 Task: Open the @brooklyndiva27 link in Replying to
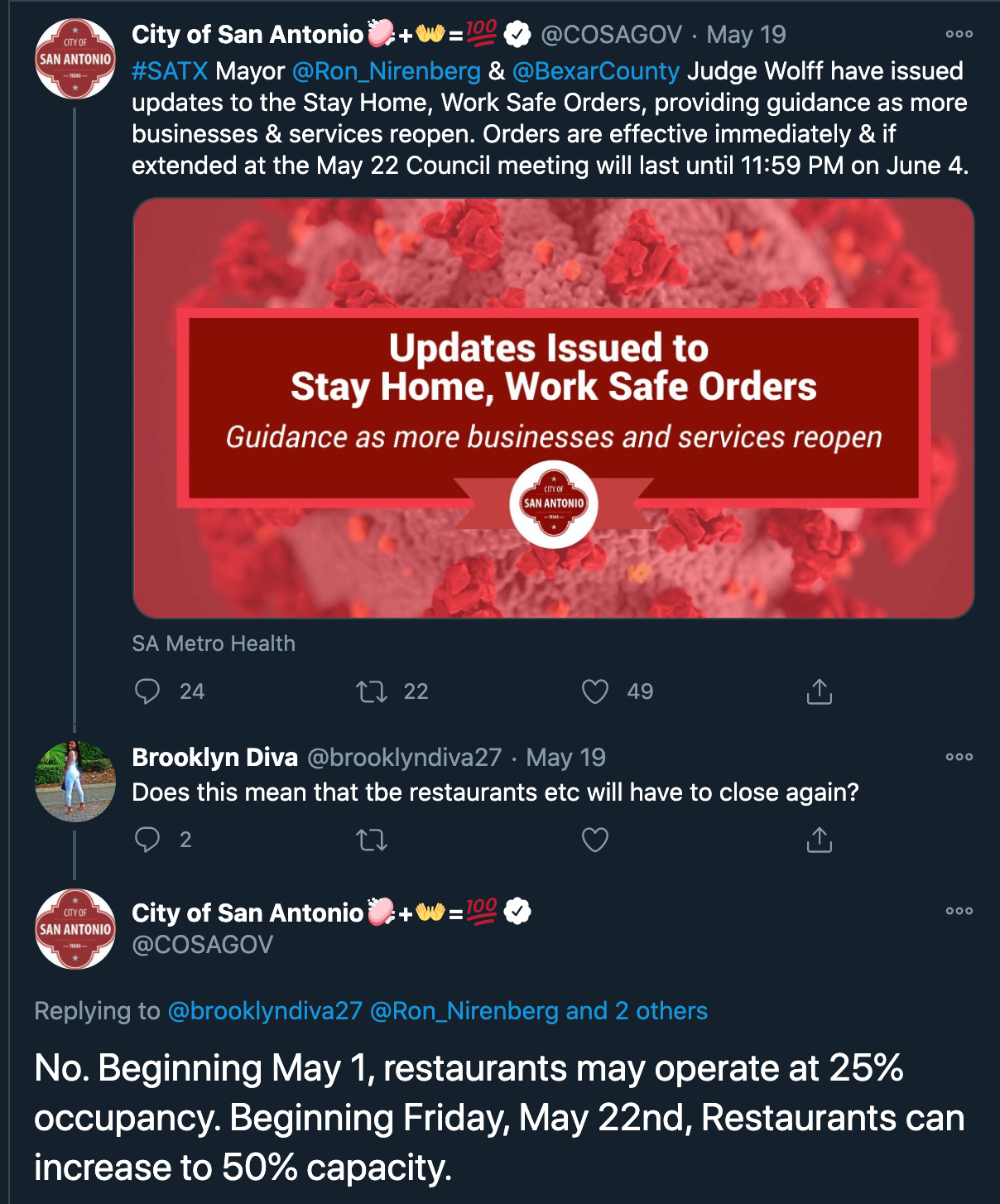pos(265,1011)
